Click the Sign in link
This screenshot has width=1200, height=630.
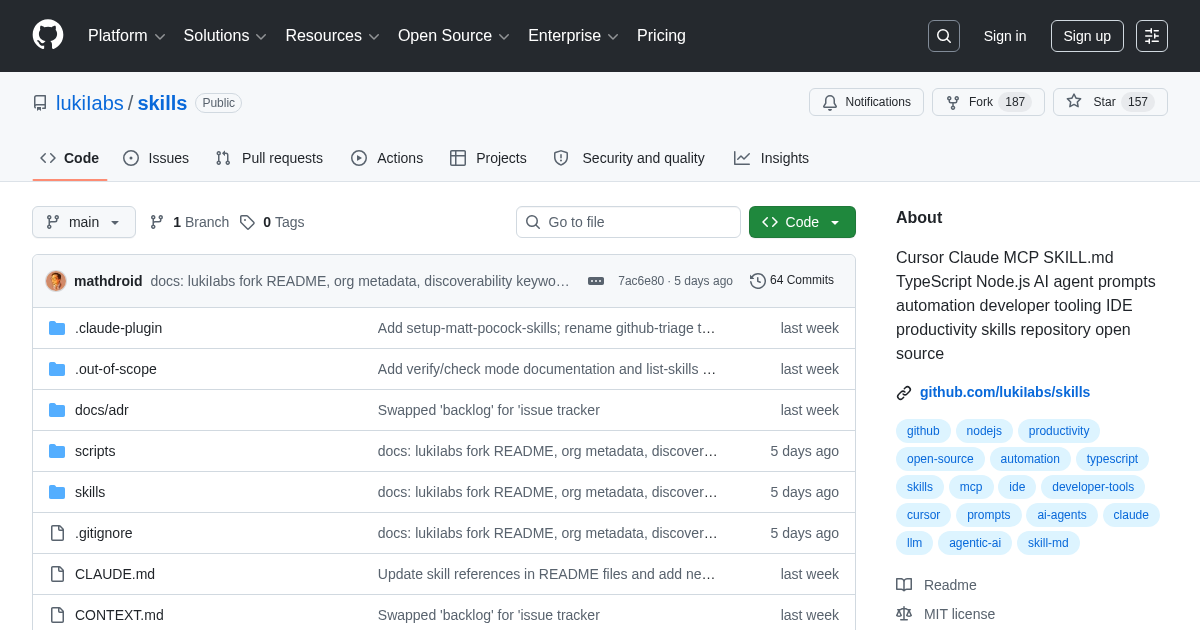click(x=1005, y=36)
